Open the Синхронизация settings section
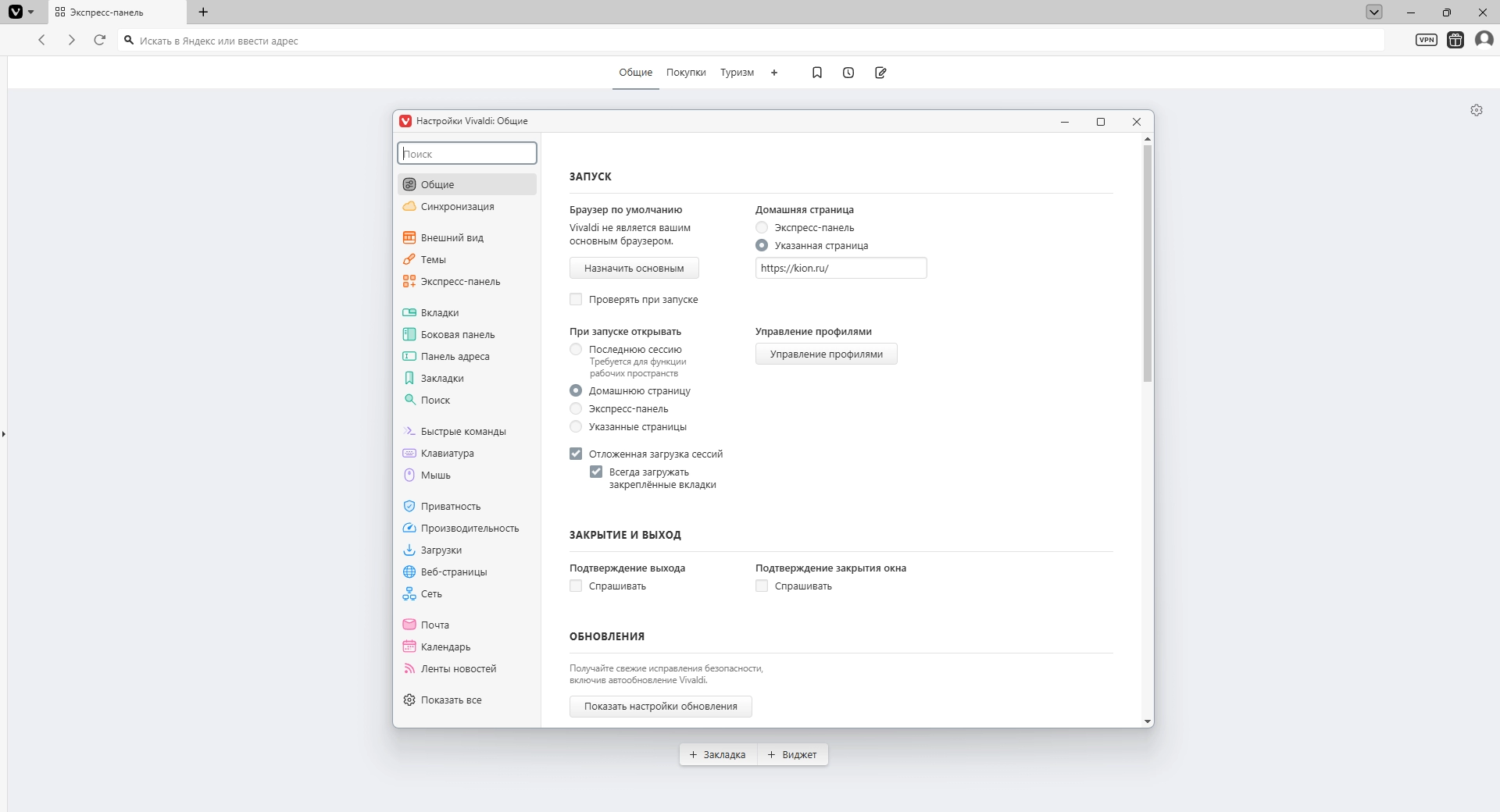 467,206
